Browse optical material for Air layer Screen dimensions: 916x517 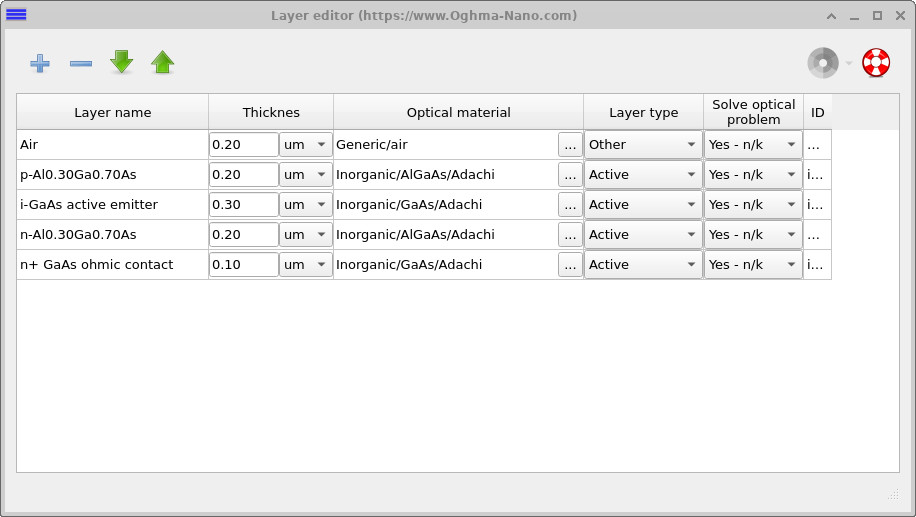point(570,144)
